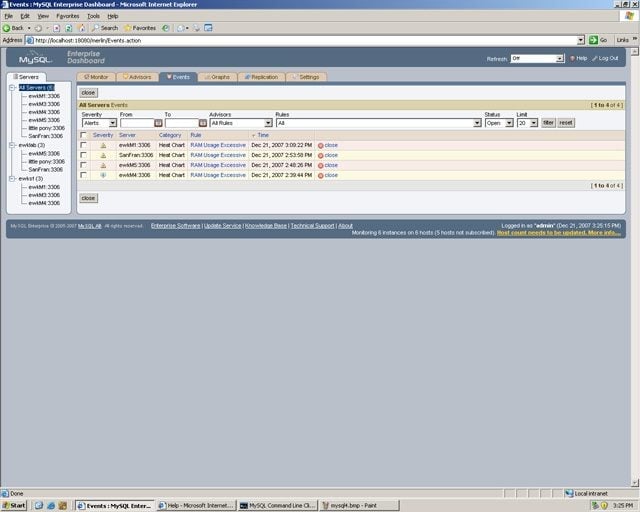Viewport: 640px width, 512px height.
Task: Open the Severity dropdown showing Alerts
Action: click(x=99, y=123)
